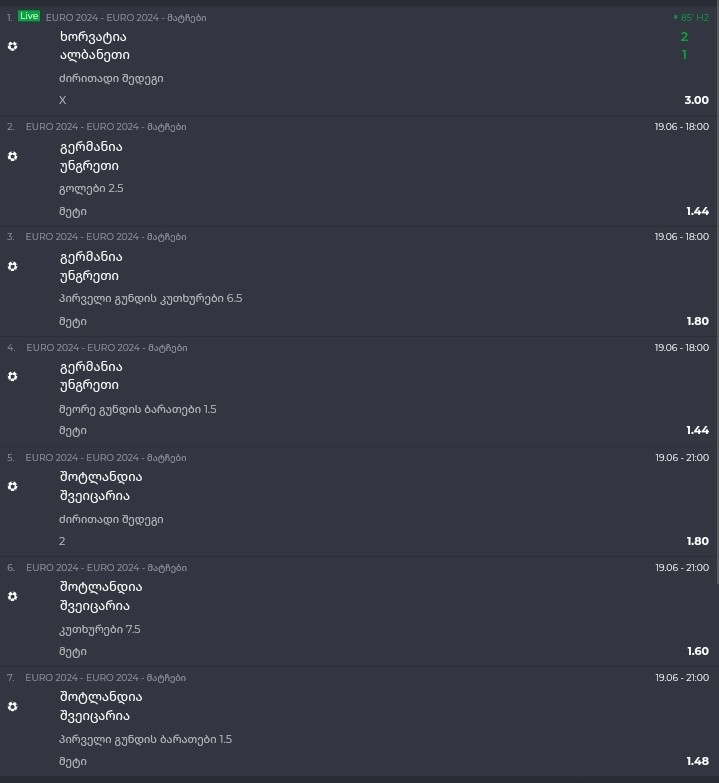
Task: Click შოტლანდია team name in bet 6
Action: [x=101, y=587]
